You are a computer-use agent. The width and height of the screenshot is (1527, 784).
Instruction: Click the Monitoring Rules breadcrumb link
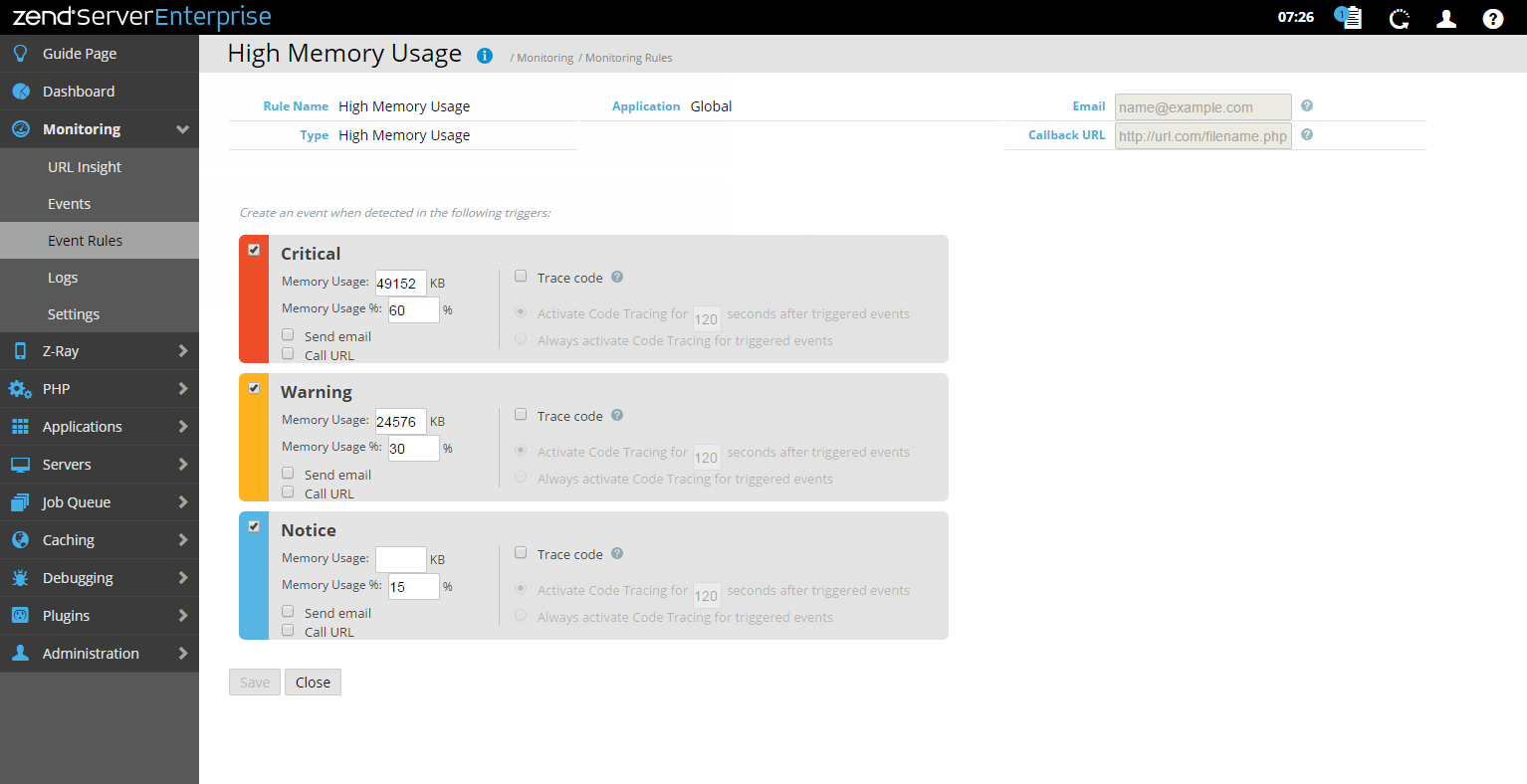(x=628, y=58)
